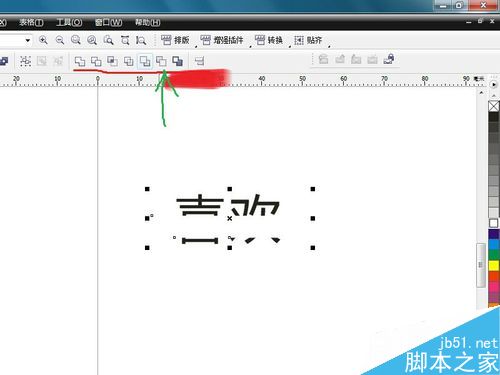Image resolution: width=500 pixels, height=375 pixels.
Task: Click the Combine objects icon with dotted circle
Action: (x=25, y=61)
